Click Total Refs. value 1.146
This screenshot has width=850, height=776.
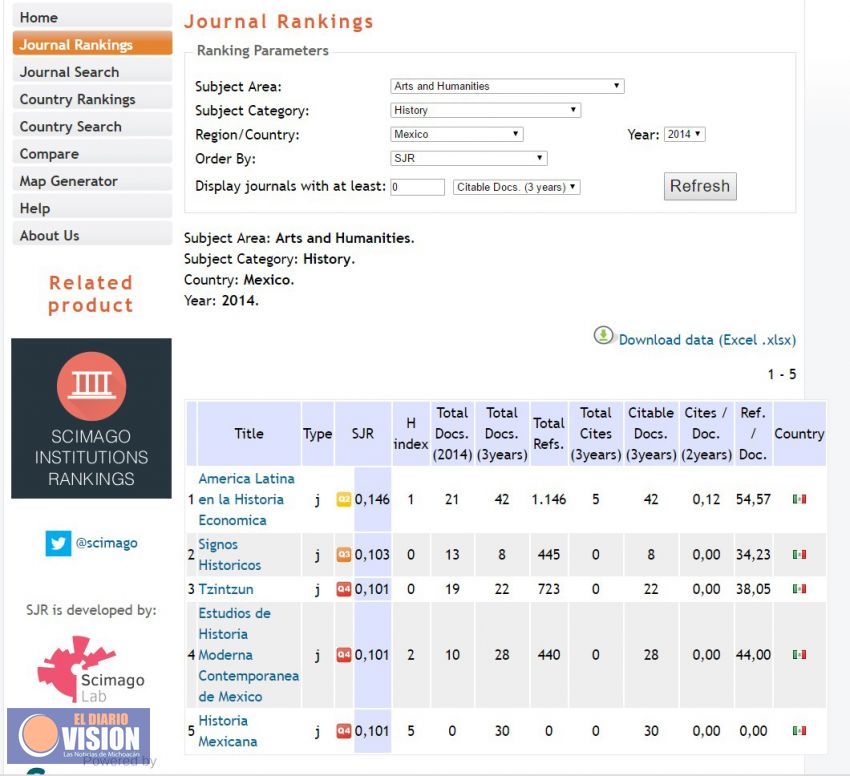(x=549, y=499)
